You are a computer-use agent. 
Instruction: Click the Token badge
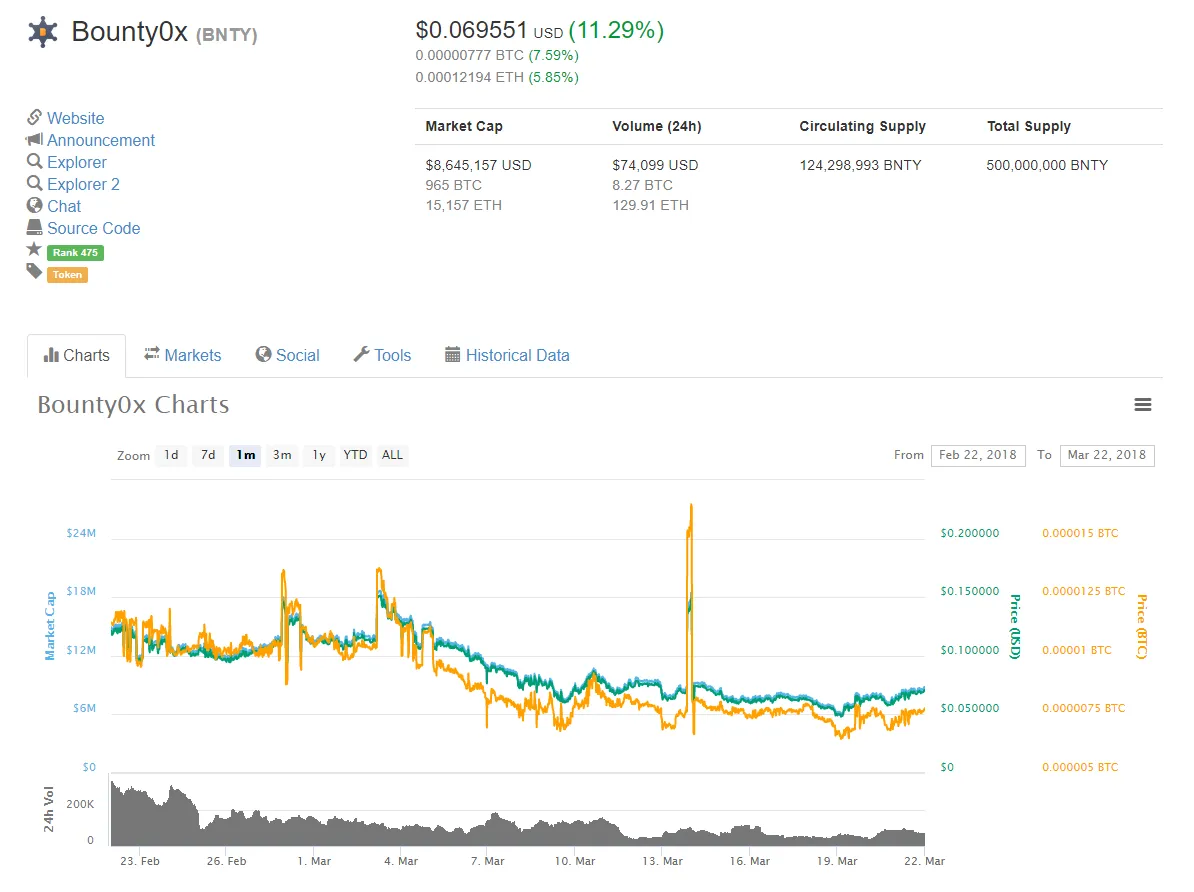coord(67,275)
